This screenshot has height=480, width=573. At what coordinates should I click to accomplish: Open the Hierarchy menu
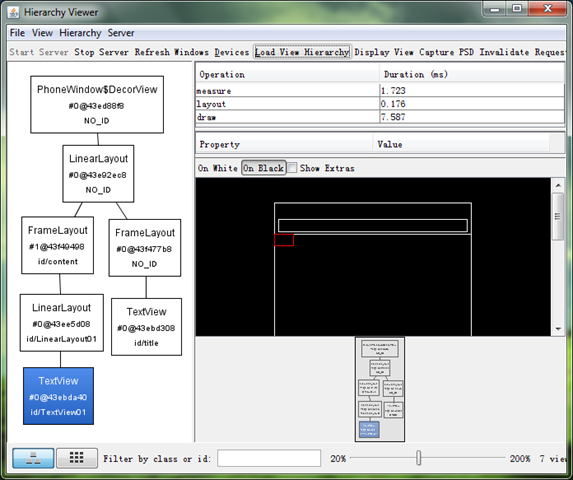(80, 33)
